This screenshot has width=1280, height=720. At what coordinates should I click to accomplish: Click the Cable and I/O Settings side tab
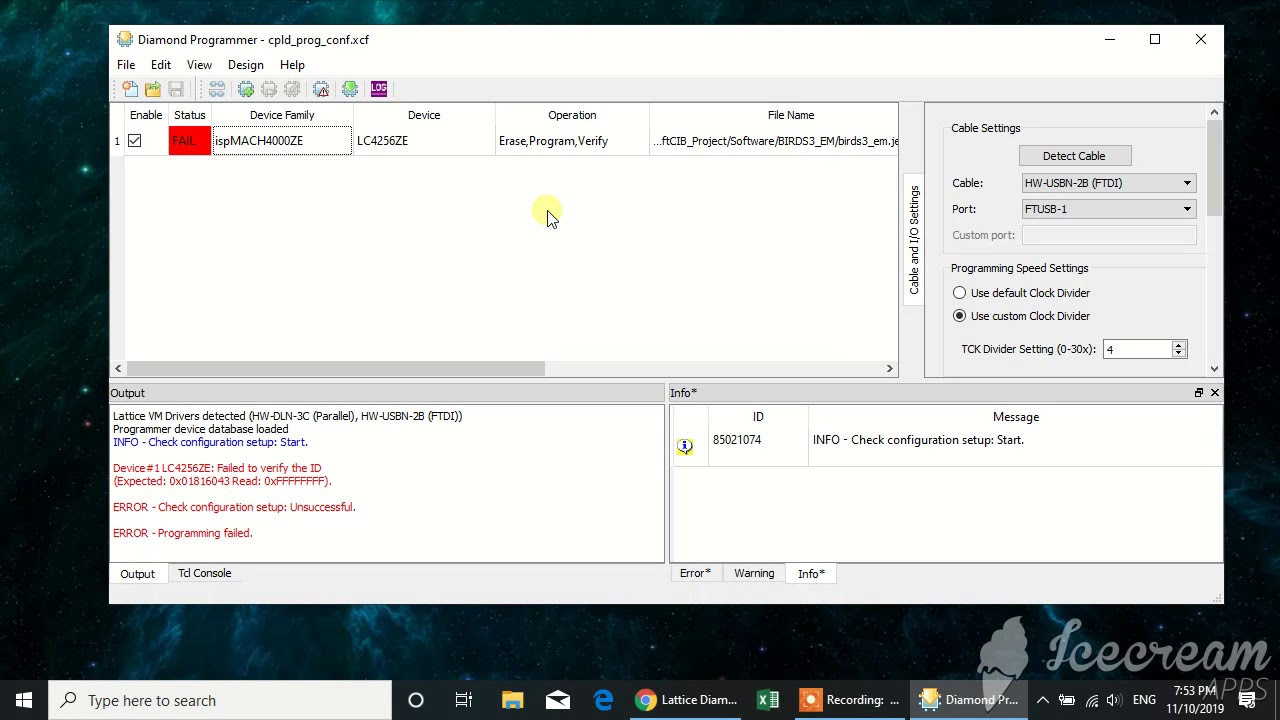(914, 240)
